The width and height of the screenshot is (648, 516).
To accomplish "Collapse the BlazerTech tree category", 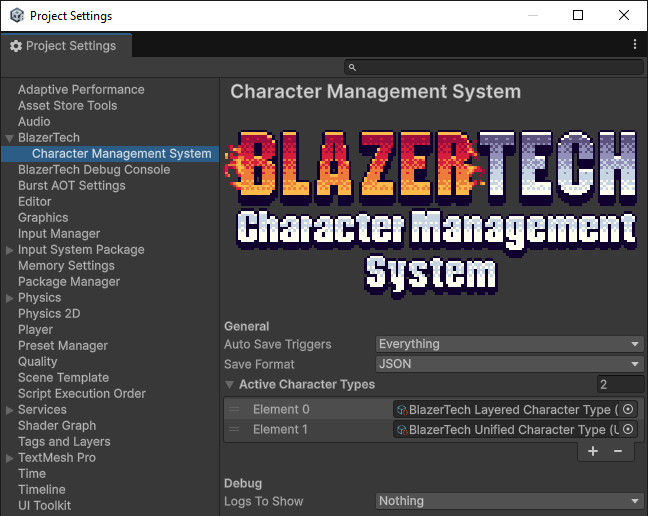I will coord(10,138).
